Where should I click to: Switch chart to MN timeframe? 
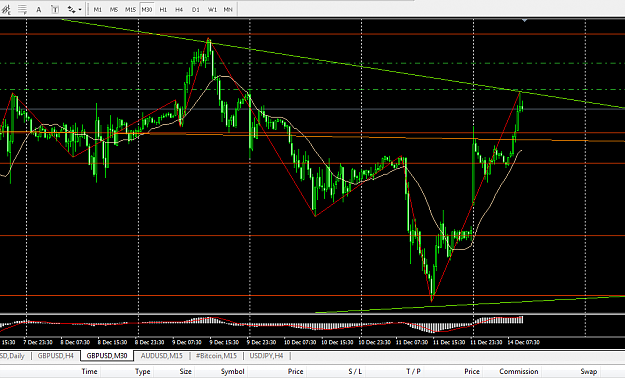pyautogui.click(x=228, y=10)
